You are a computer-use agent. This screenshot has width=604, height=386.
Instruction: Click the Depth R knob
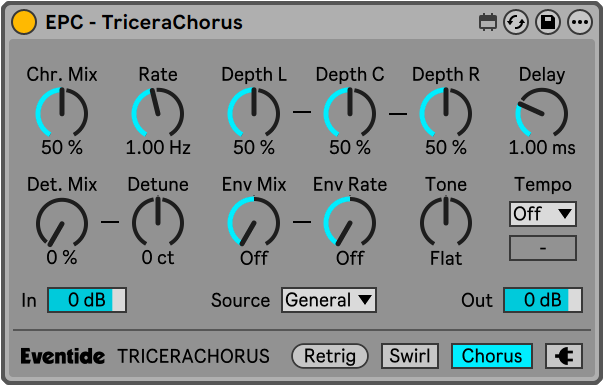pos(446,113)
